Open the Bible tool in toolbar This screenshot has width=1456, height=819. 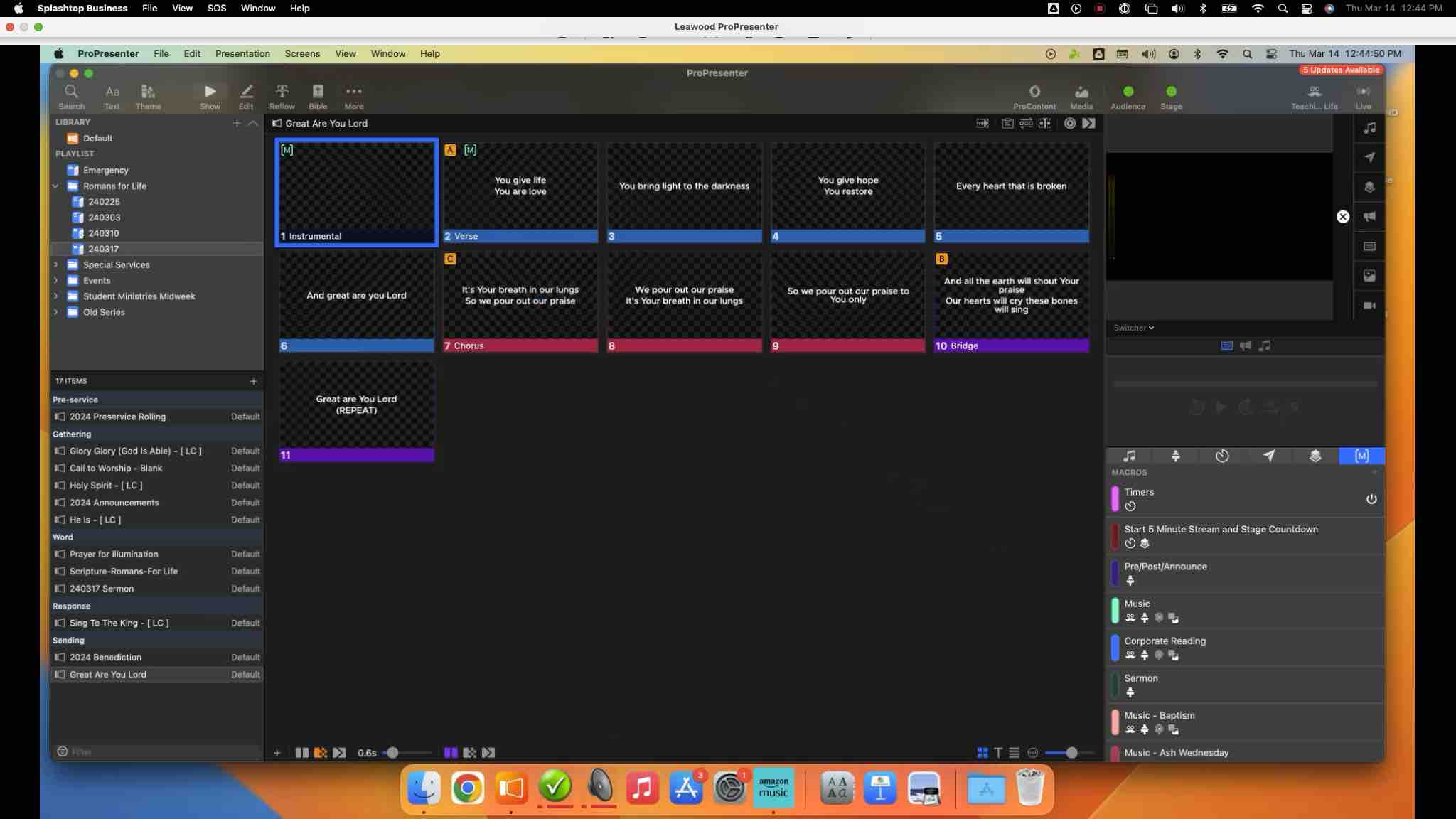(318, 96)
